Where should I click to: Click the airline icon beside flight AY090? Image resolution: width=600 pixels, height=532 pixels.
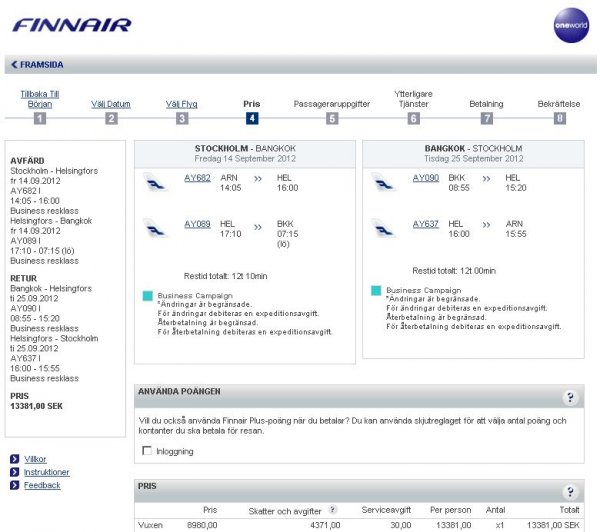383,183
